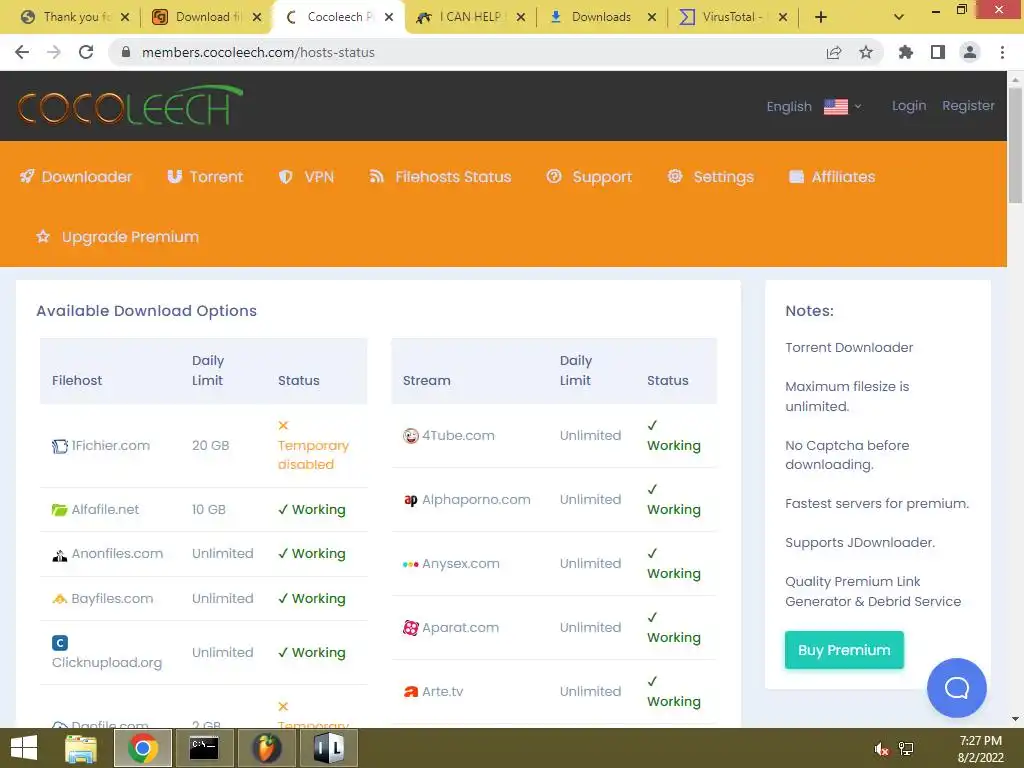This screenshot has width=1024, height=768.
Task: Reload the current page
Action: [x=86, y=52]
